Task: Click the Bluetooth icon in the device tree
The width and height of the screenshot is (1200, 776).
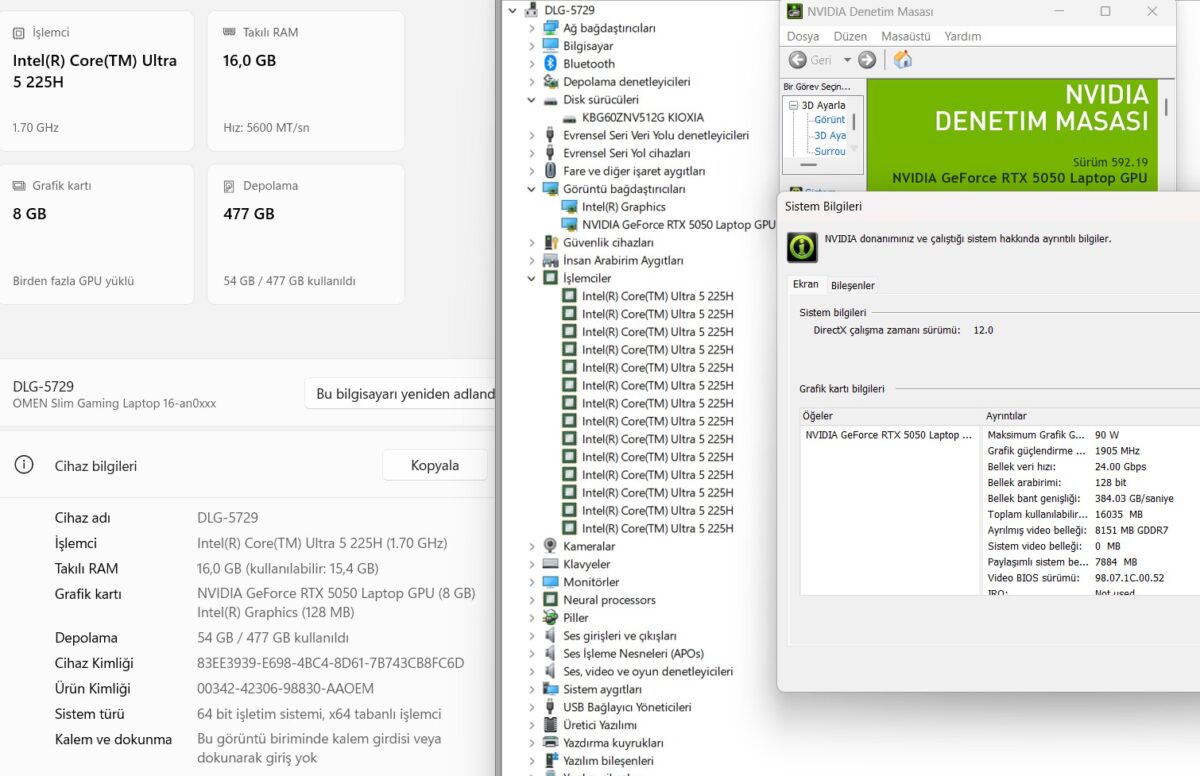Action: point(550,64)
